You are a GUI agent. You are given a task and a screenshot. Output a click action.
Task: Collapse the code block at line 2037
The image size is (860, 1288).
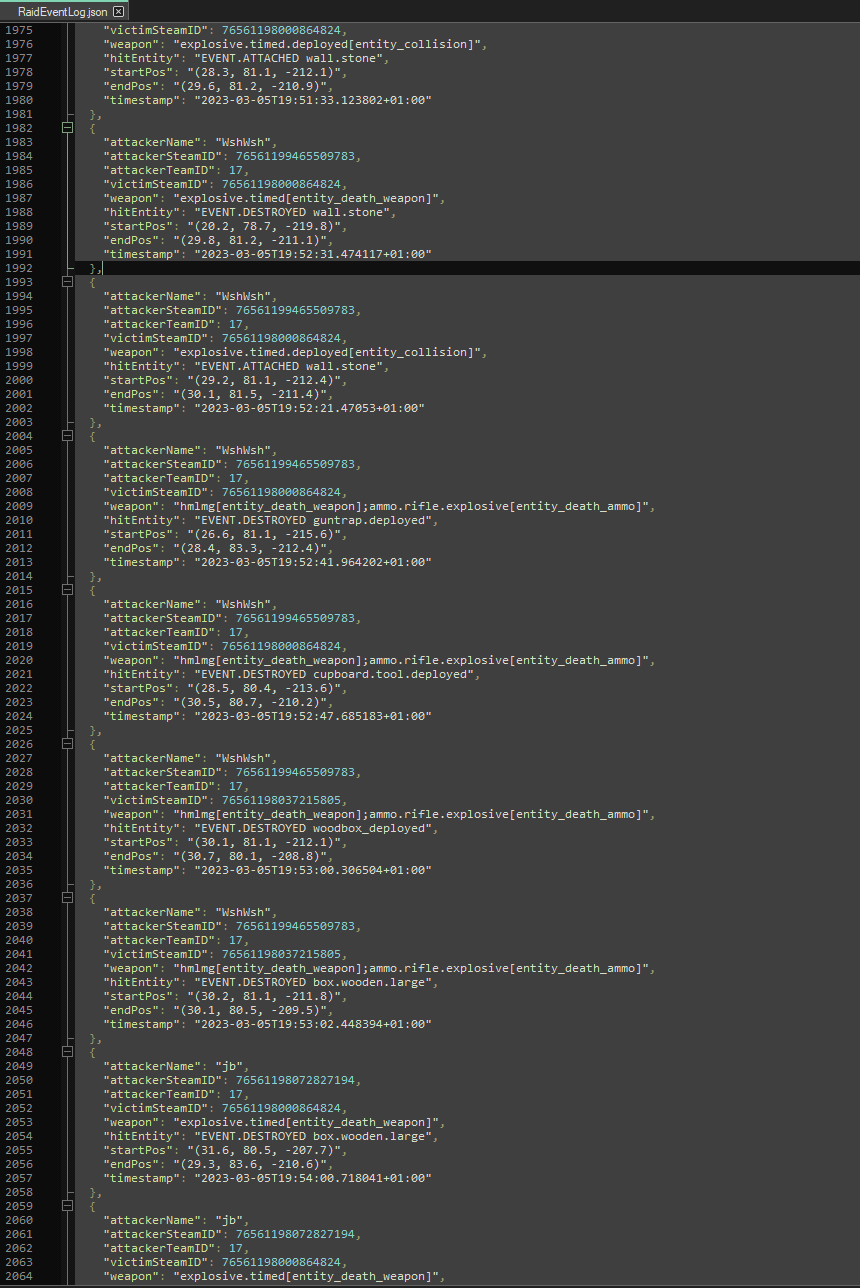67,898
